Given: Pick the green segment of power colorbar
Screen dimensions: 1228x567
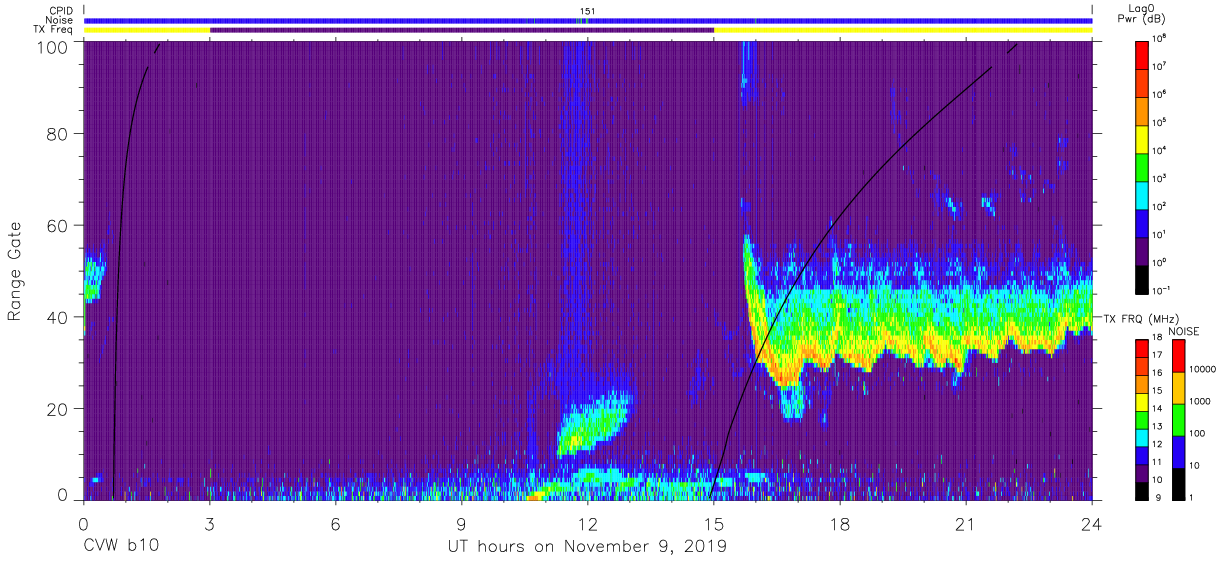Looking at the screenshot, I should tap(1142, 167).
